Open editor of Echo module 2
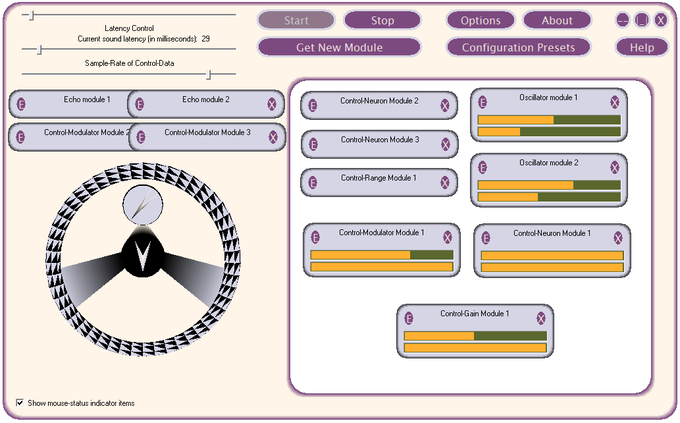Screen dimensions: 680x423 point(139,104)
